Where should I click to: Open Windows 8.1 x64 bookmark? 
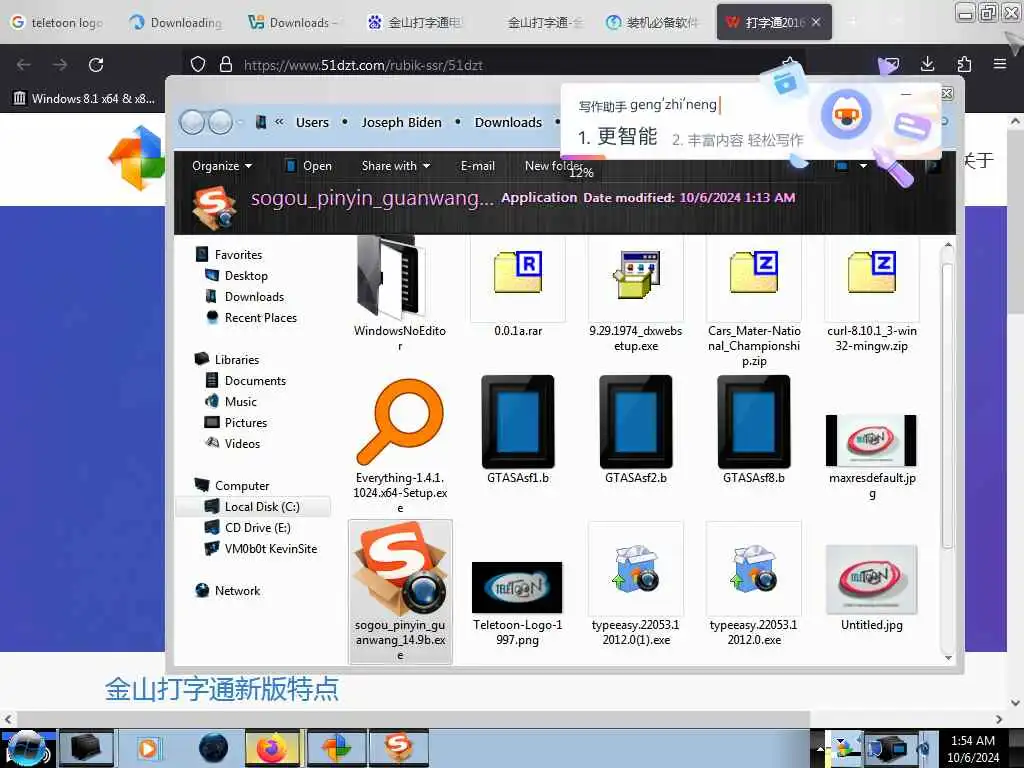[84, 99]
